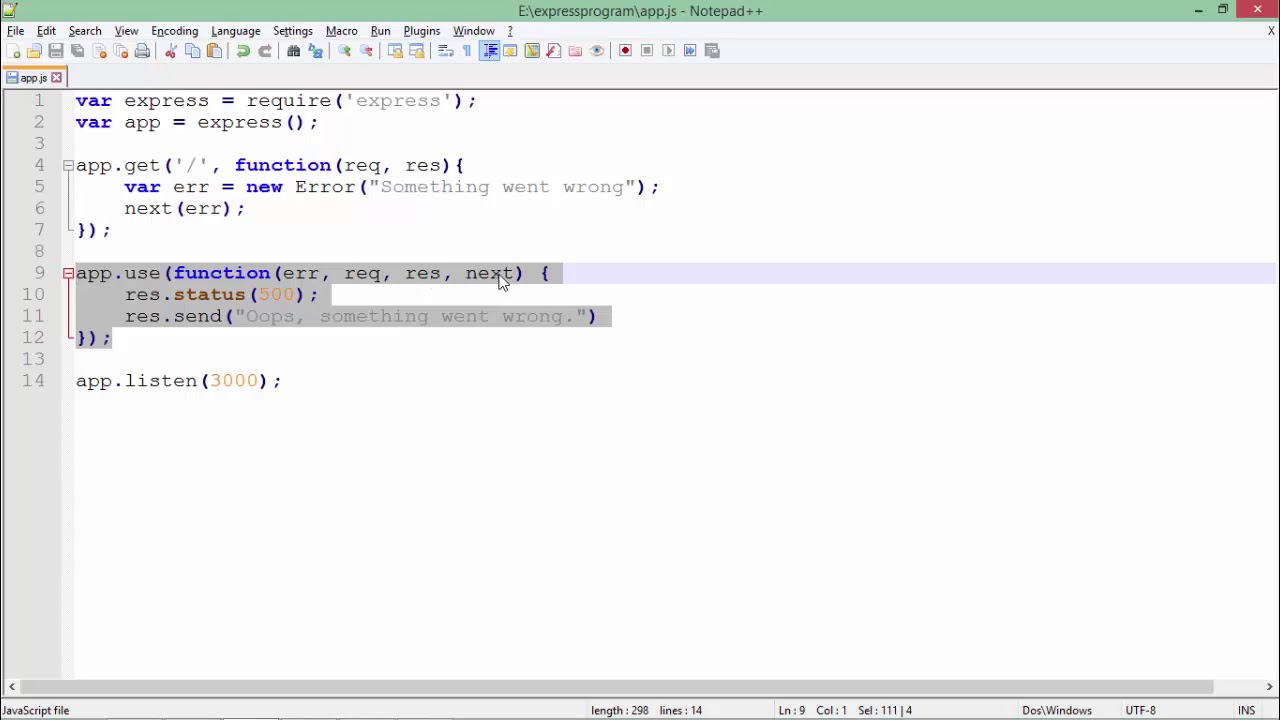
Task: Toggle the Function List panel icon
Action: pyautogui.click(x=553, y=51)
